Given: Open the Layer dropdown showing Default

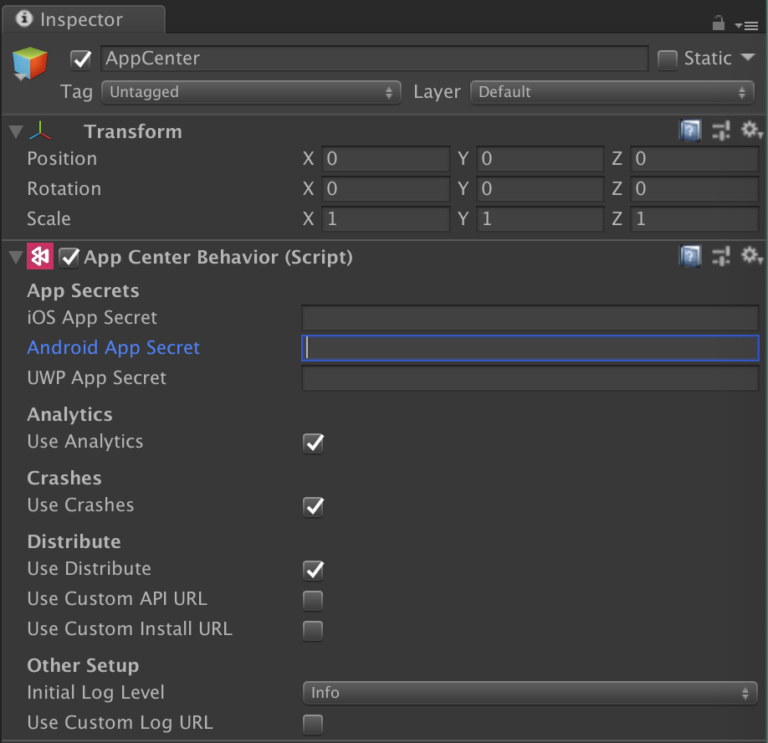Looking at the screenshot, I should point(612,92).
